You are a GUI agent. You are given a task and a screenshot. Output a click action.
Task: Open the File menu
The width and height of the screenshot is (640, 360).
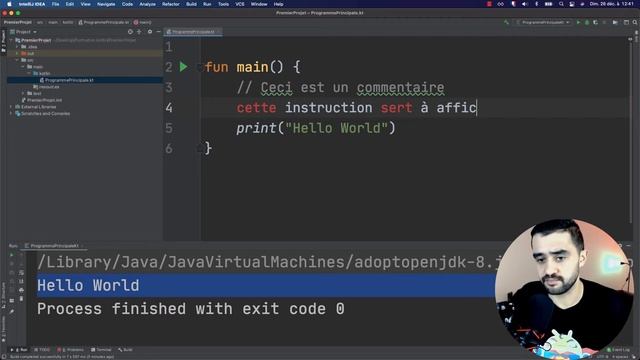[55, 4]
